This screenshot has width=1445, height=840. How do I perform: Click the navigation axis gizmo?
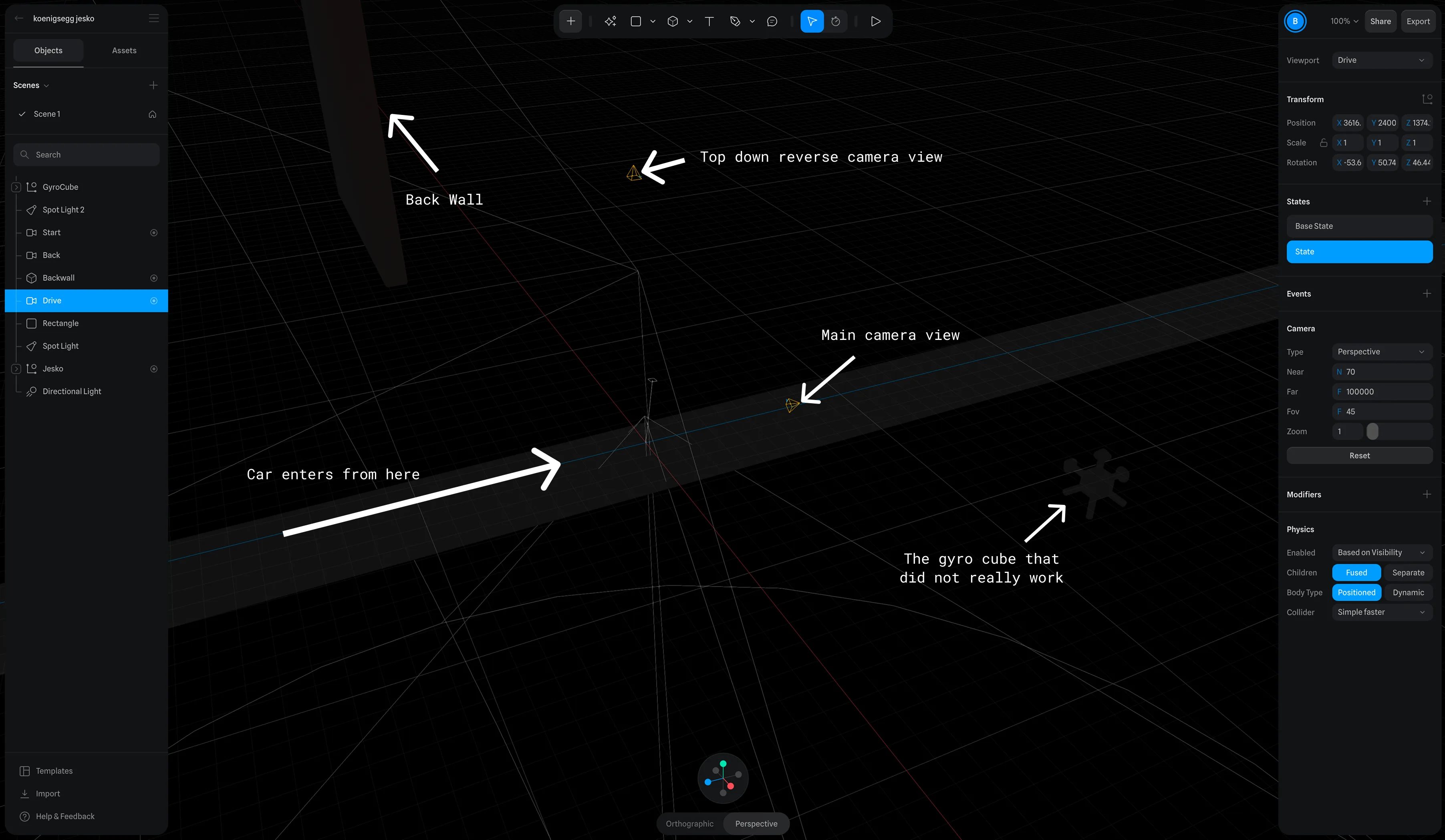point(723,778)
